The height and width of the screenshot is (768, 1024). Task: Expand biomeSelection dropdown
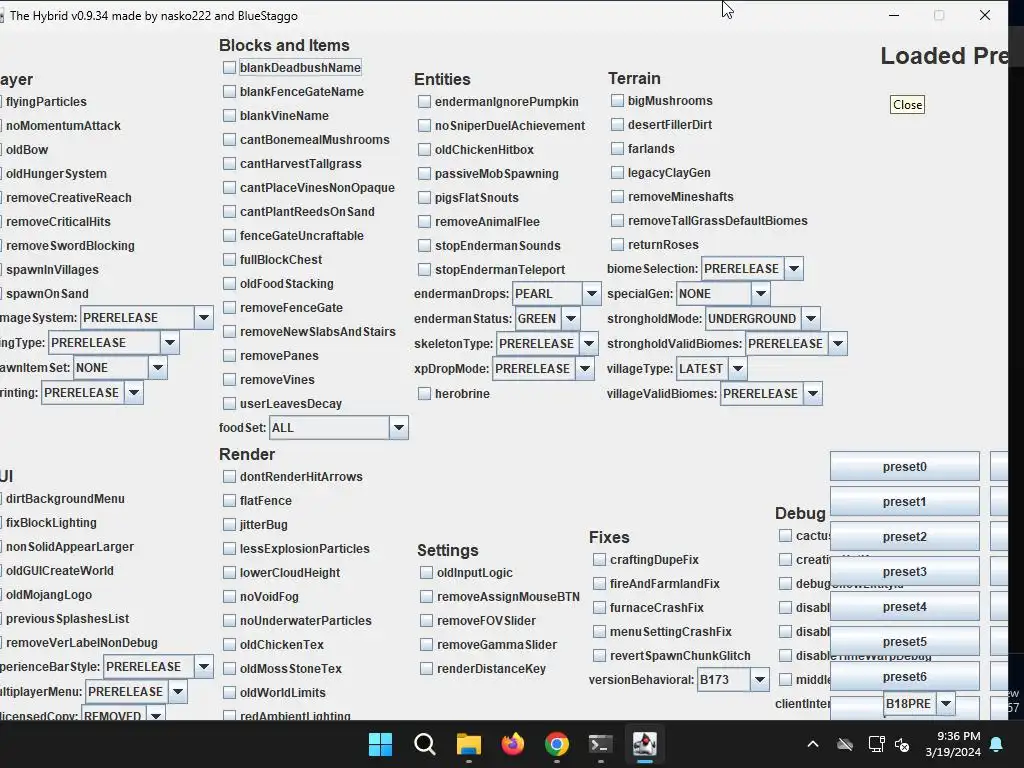tap(793, 268)
